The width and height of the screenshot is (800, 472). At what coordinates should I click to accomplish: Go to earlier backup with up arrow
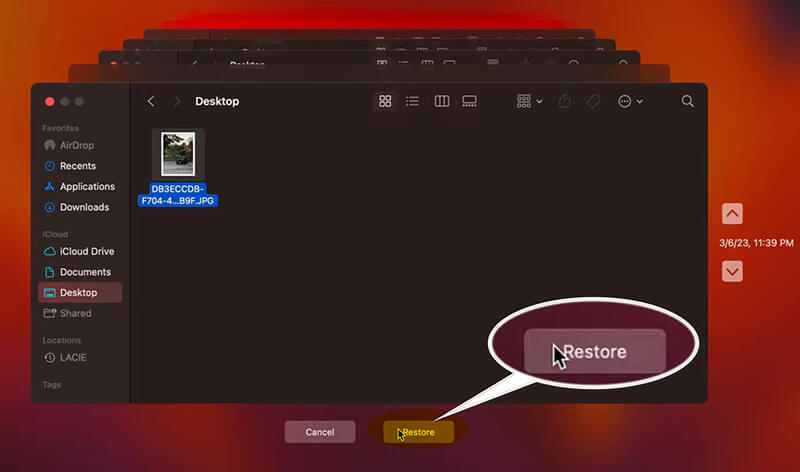click(x=732, y=214)
